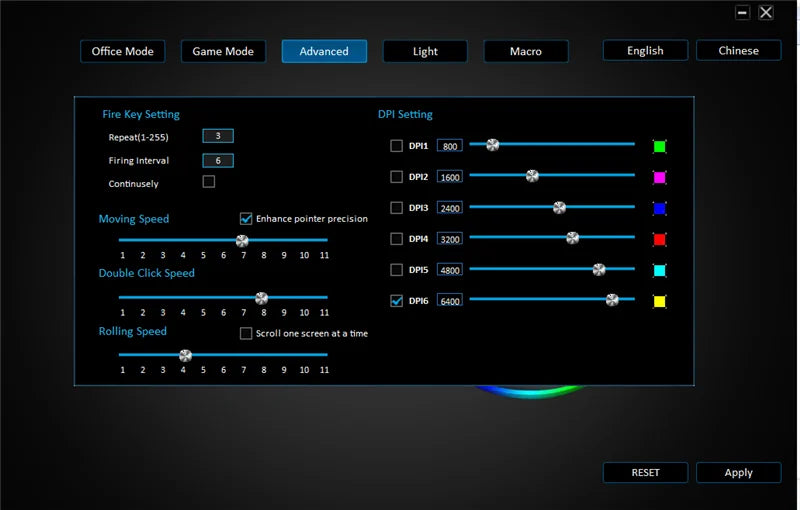Select the red DPI4 color swatch
Image resolution: width=800 pixels, height=510 pixels.
(x=659, y=239)
